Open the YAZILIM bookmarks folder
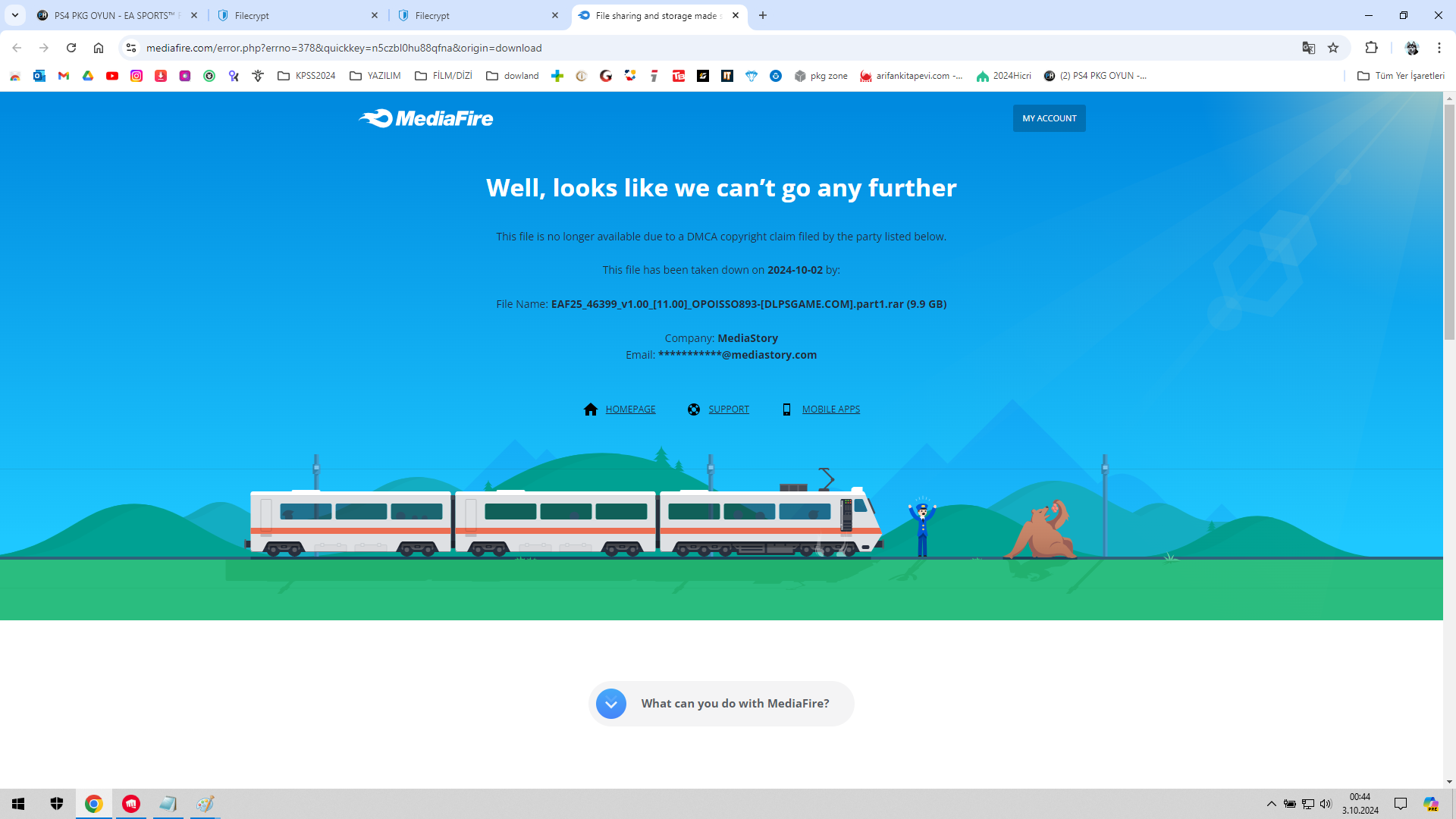 tap(375, 76)
